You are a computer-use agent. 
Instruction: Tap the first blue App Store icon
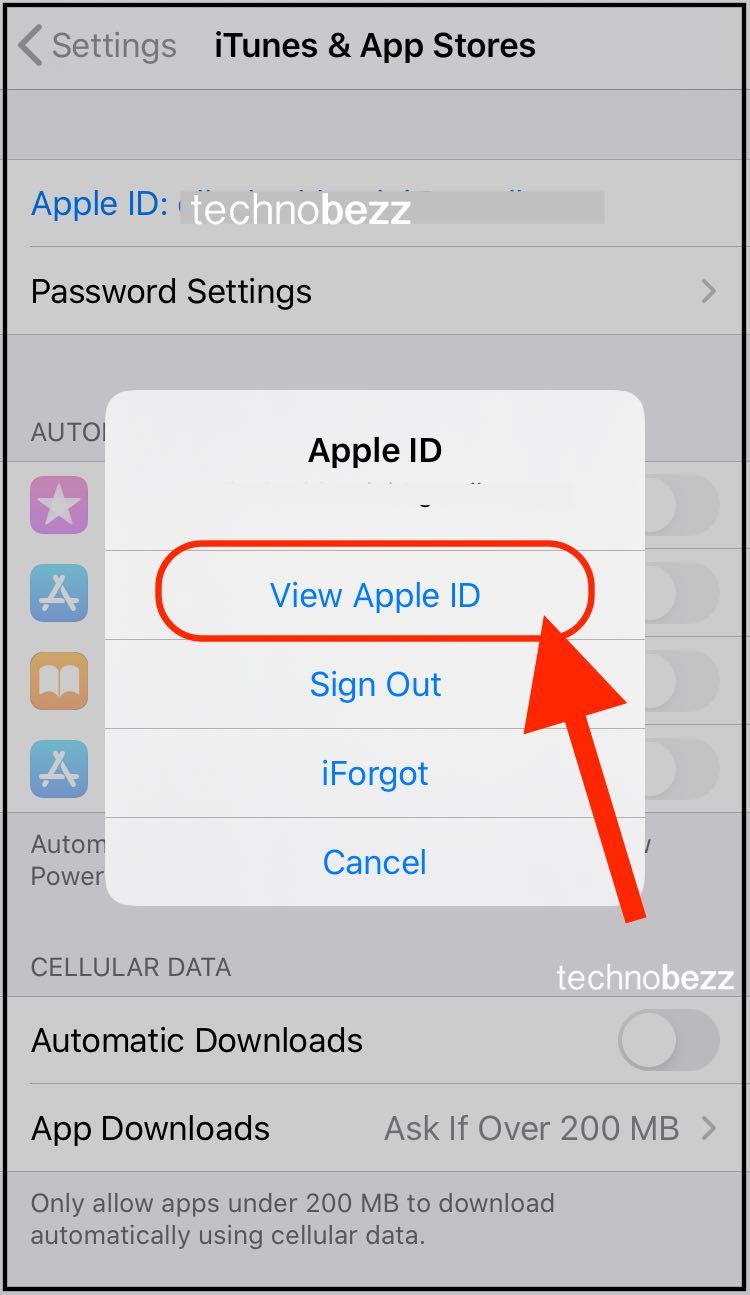pyautogui.click(x=59, y=593)
